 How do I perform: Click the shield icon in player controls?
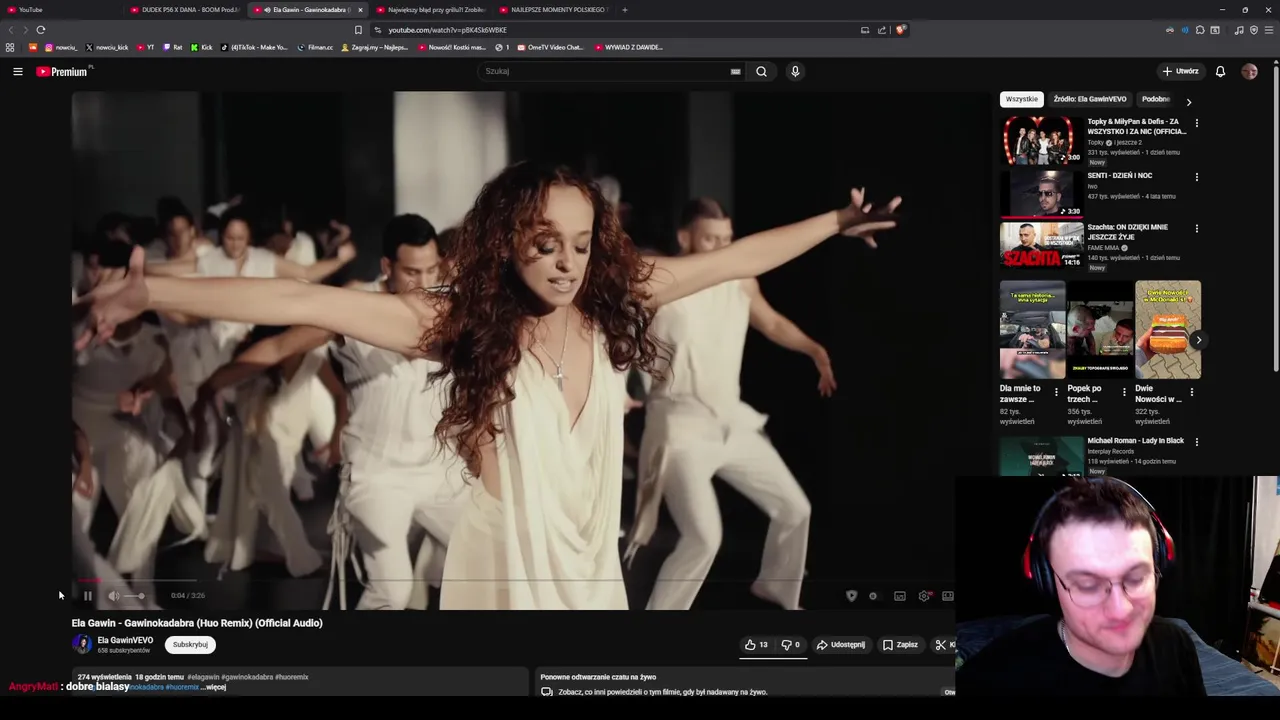point(851,596)
